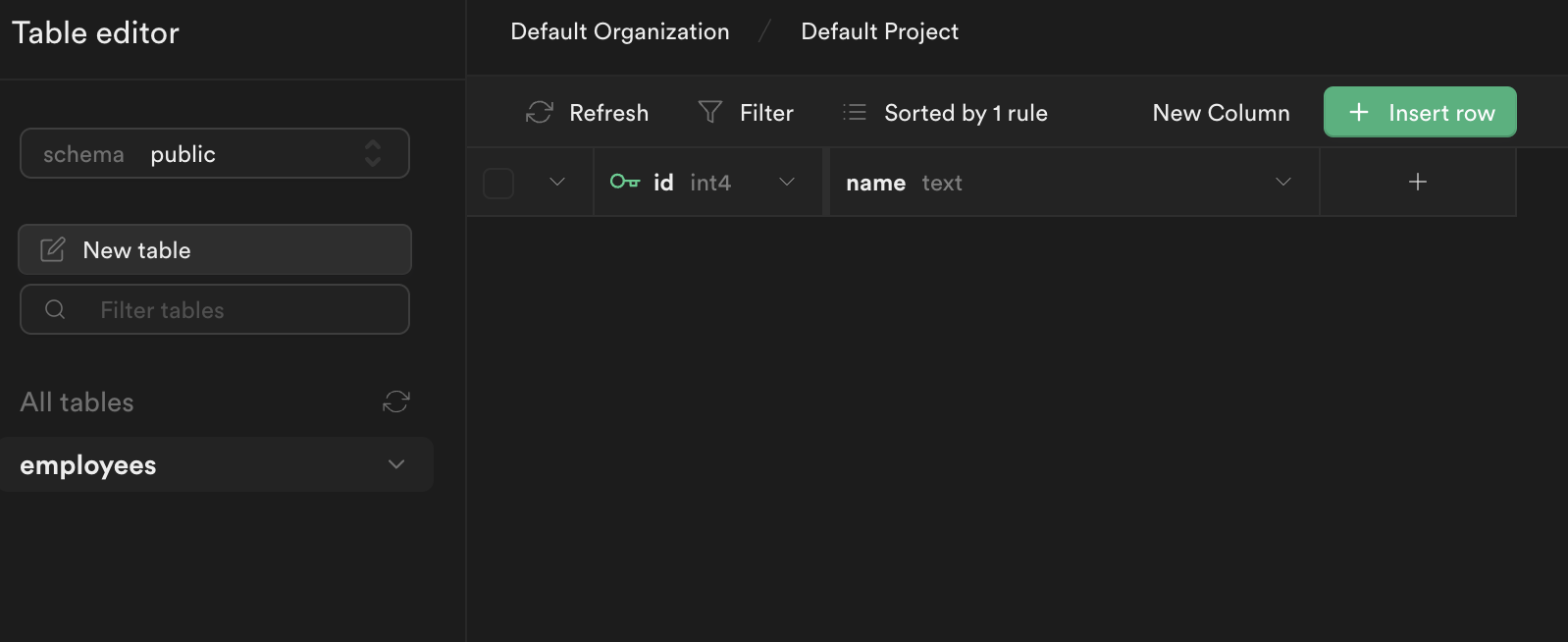Expand the employees table entry
Screen dimensions: 1568x642
click(x=396, y=464)
